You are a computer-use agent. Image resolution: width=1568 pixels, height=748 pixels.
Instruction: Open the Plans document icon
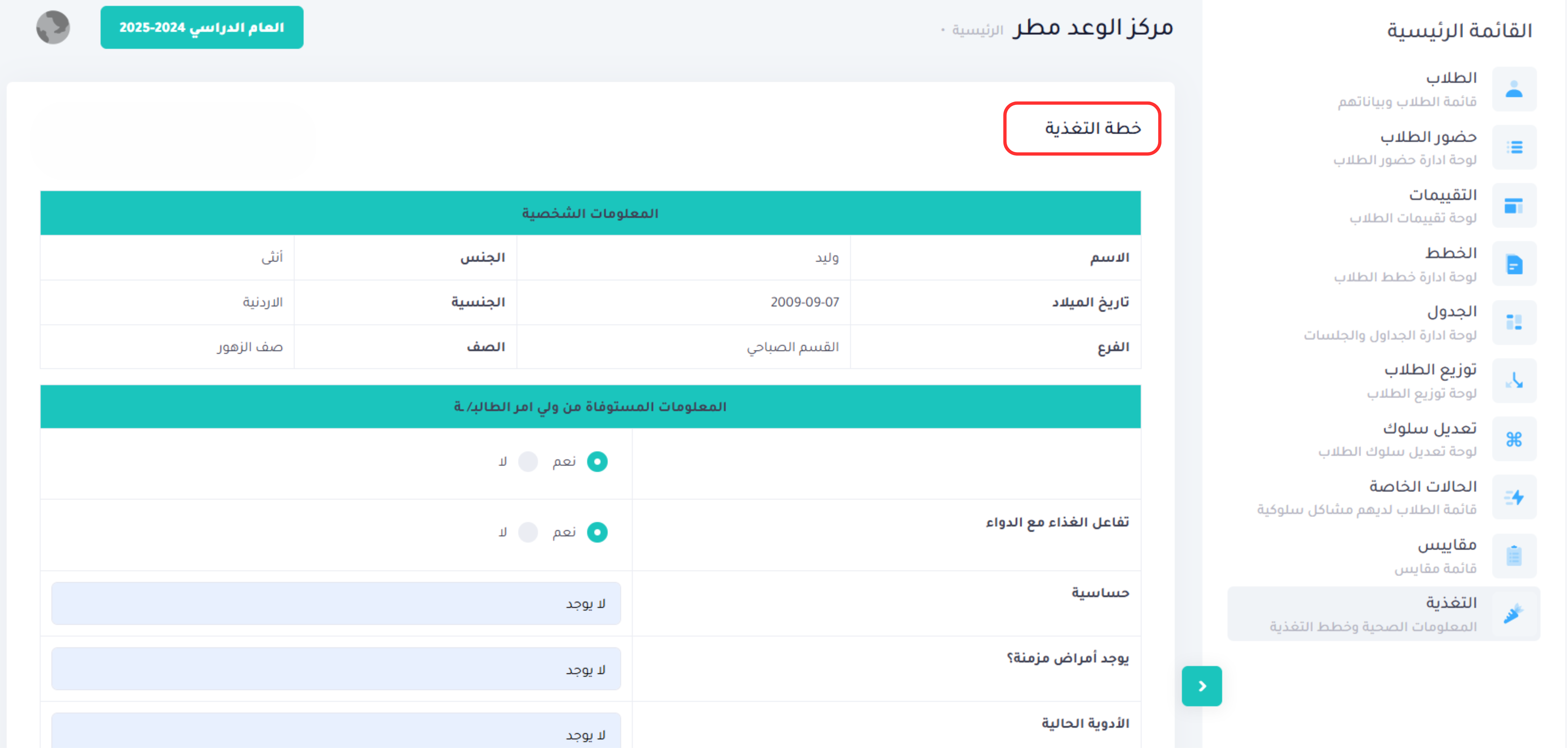click(1514, 264)
